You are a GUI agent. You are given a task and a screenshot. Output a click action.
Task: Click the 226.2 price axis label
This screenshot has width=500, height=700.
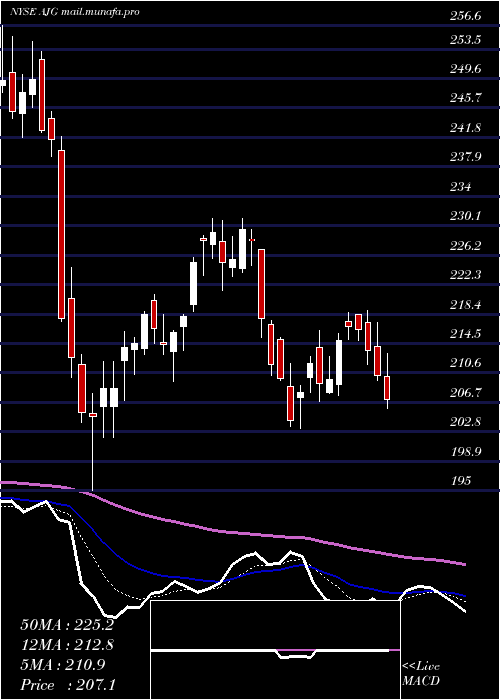tap(466, 246)
